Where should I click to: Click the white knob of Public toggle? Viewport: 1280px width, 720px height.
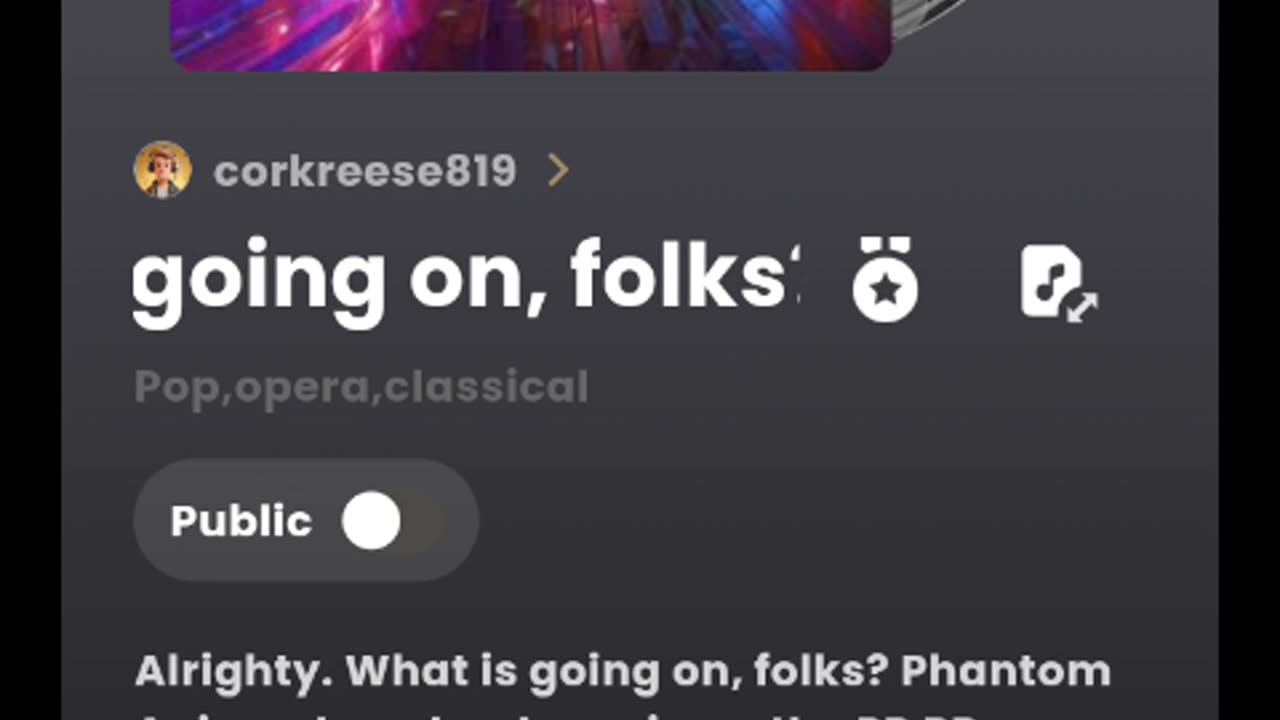371,521
